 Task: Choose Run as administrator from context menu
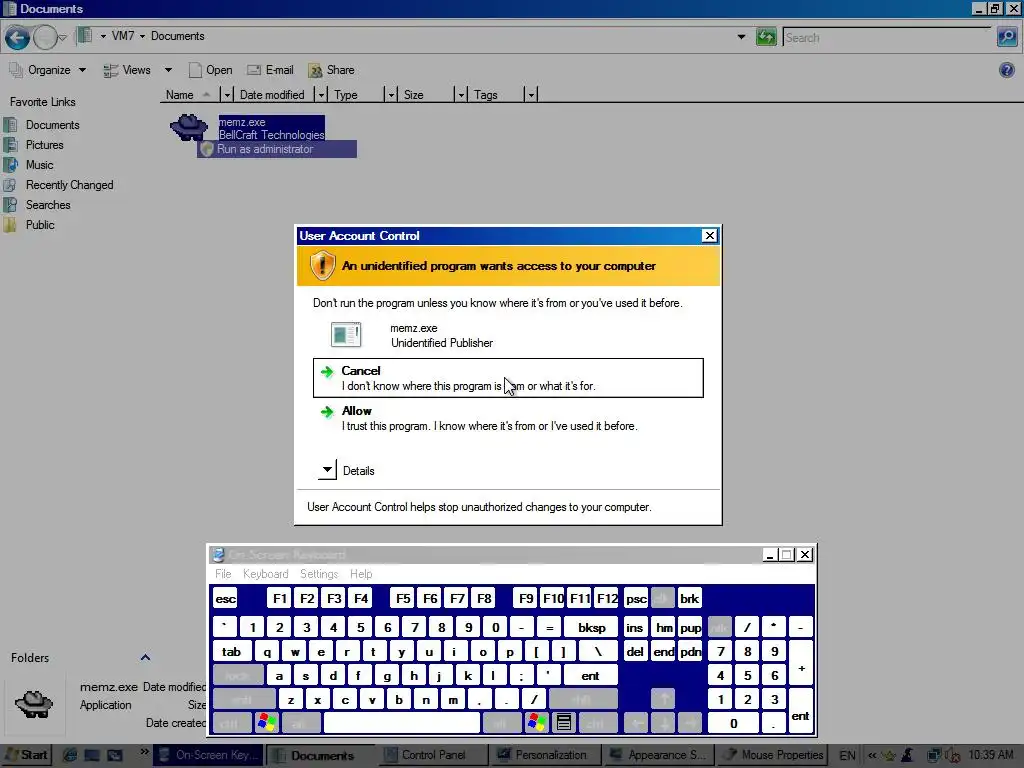[277, 149]
